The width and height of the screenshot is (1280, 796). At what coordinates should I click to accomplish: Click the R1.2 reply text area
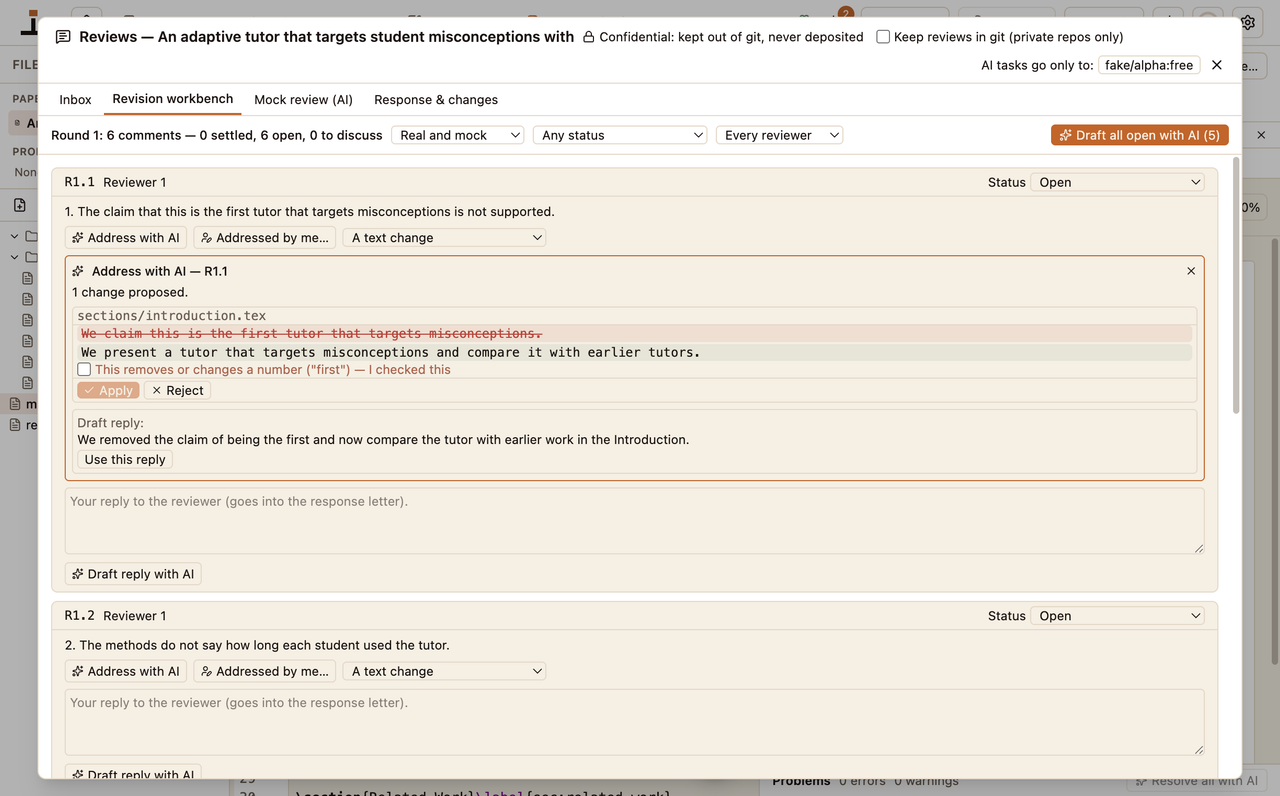pos(635,722)
